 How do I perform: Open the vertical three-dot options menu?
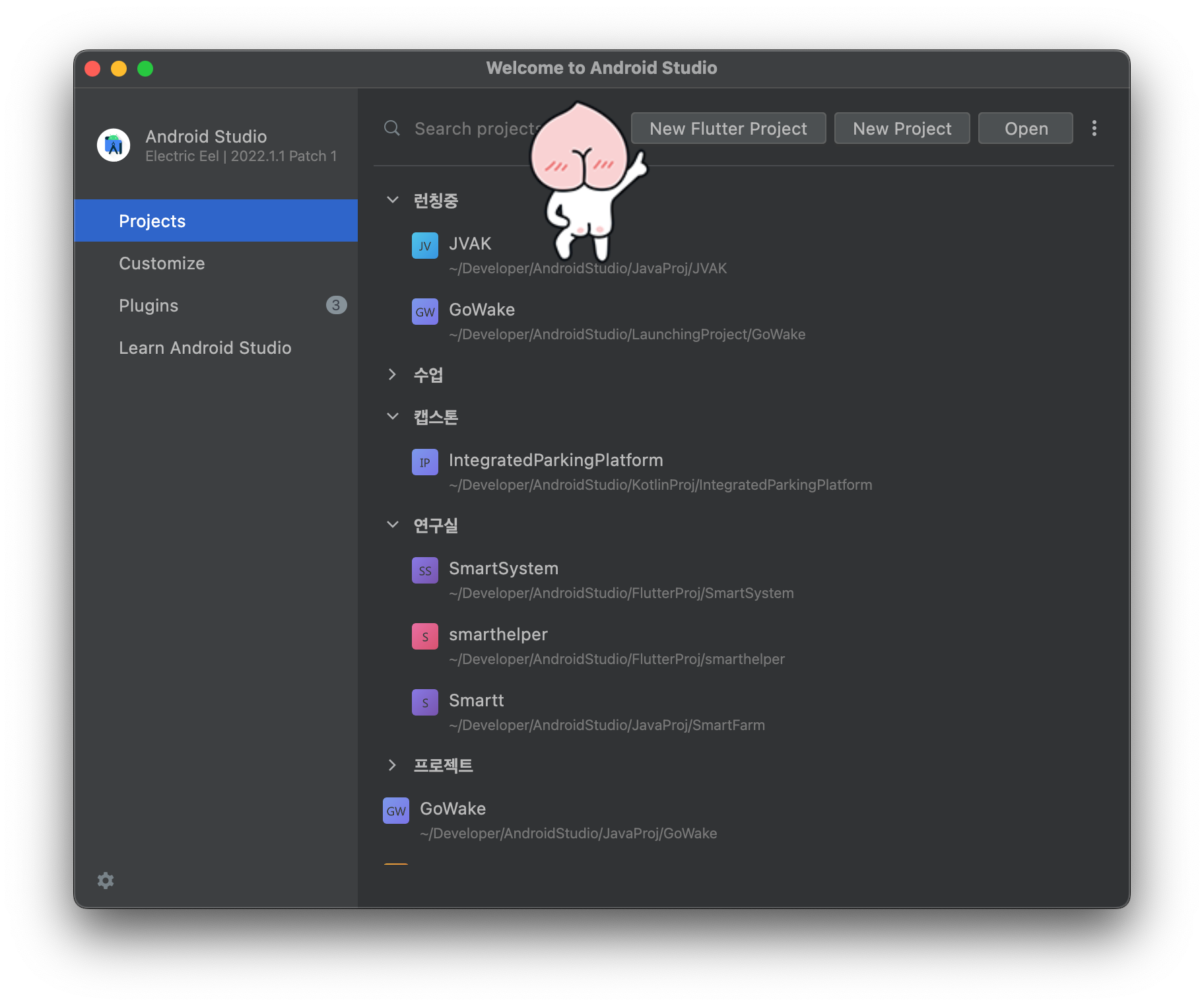pos(1094,128)
